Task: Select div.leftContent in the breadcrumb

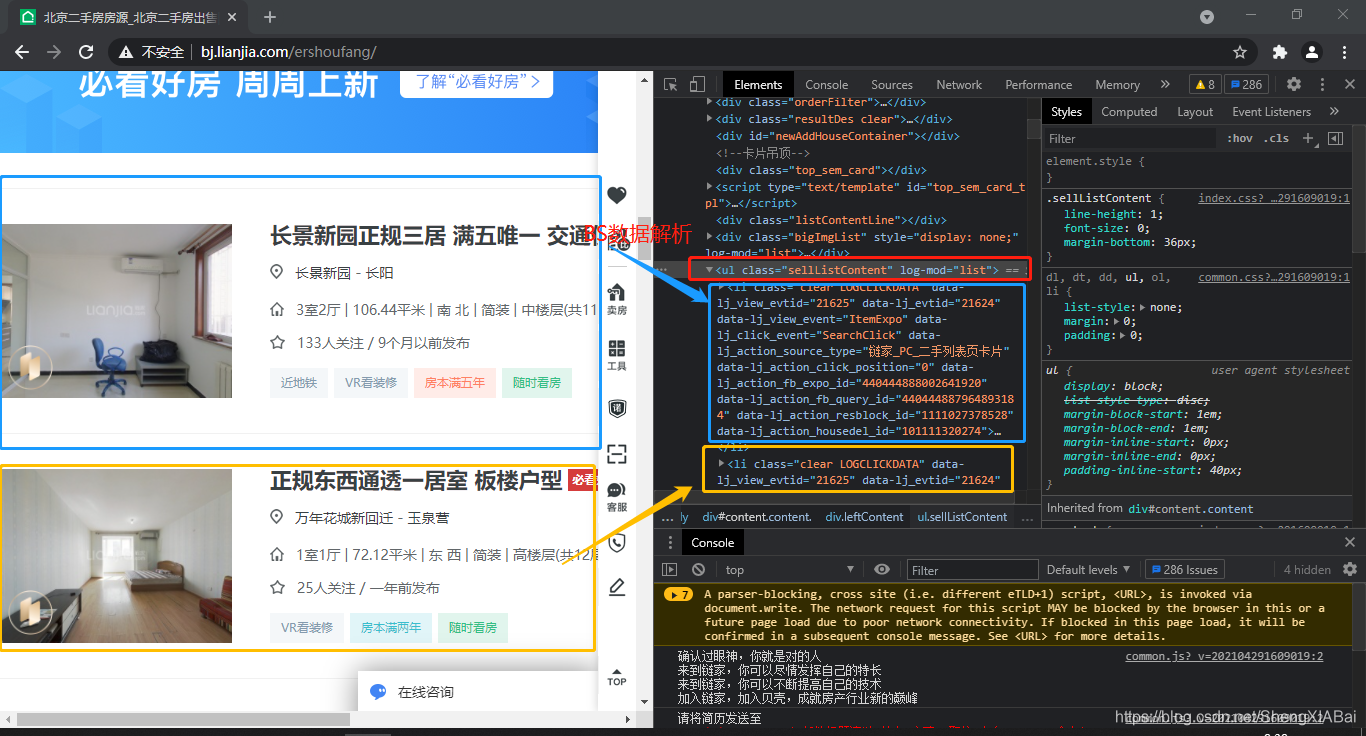Action: pos(864,517)
